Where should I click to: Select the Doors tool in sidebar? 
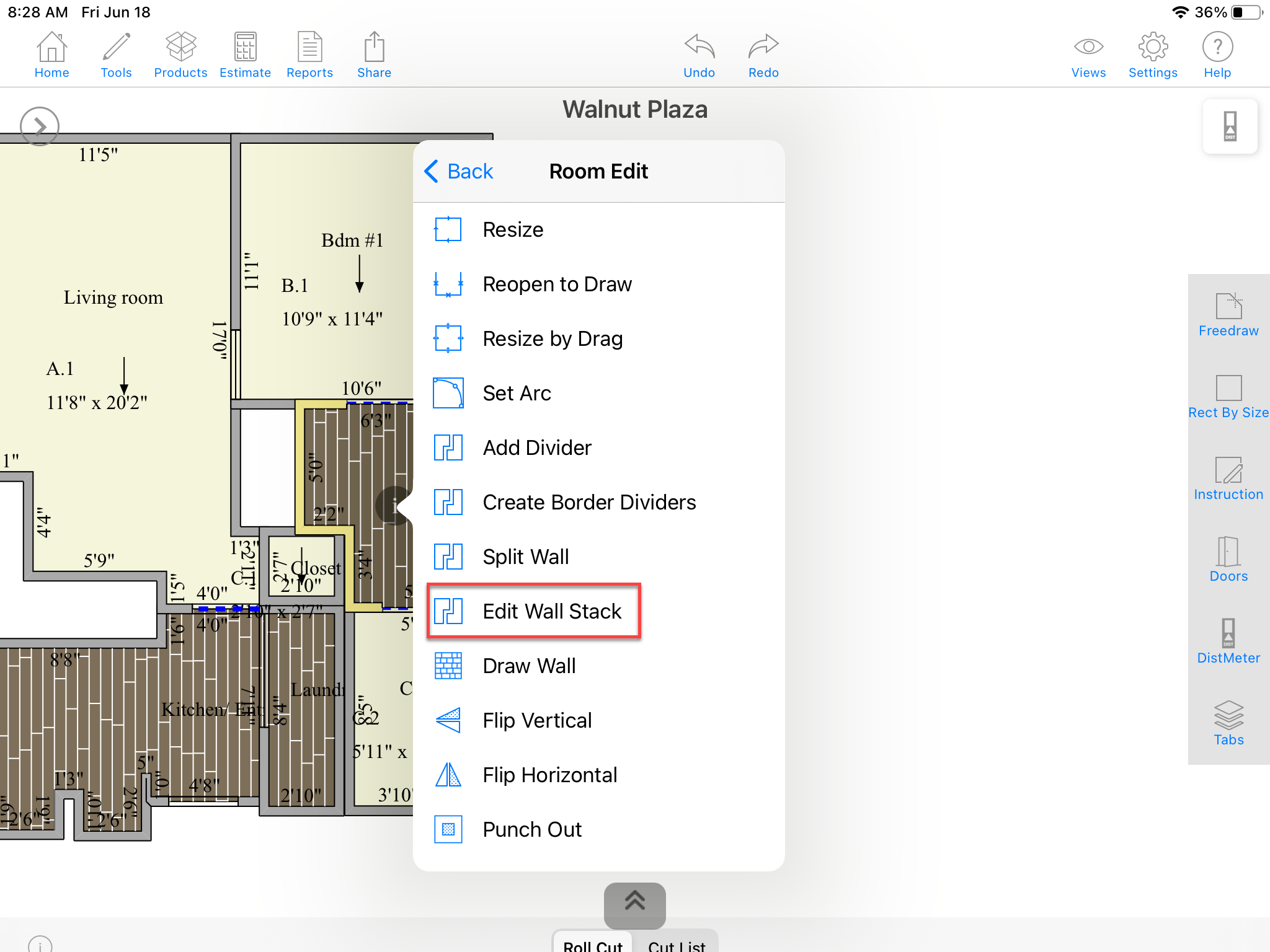(x=1228, y=560)
